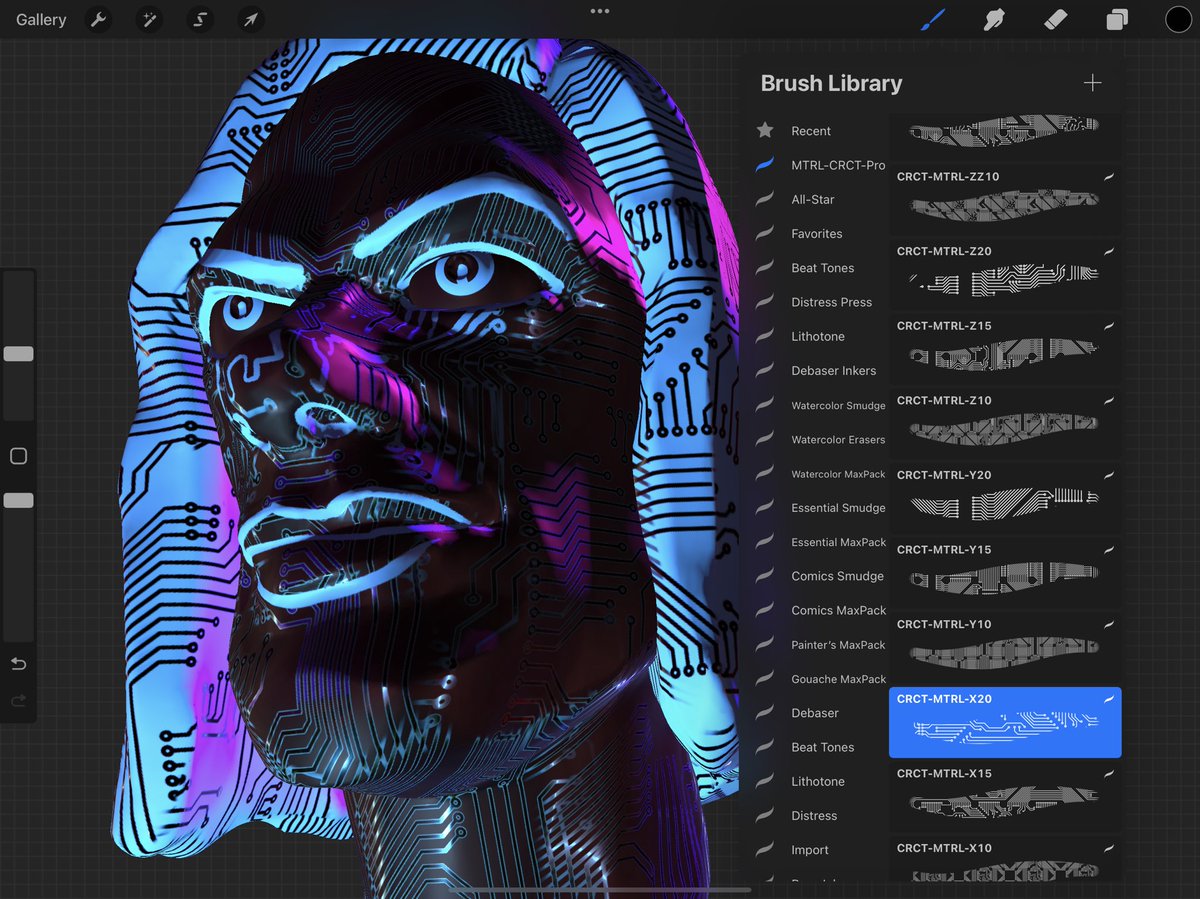Open the Import brush set
Viewport: 1200px width, 899px height.
point(810,850)
